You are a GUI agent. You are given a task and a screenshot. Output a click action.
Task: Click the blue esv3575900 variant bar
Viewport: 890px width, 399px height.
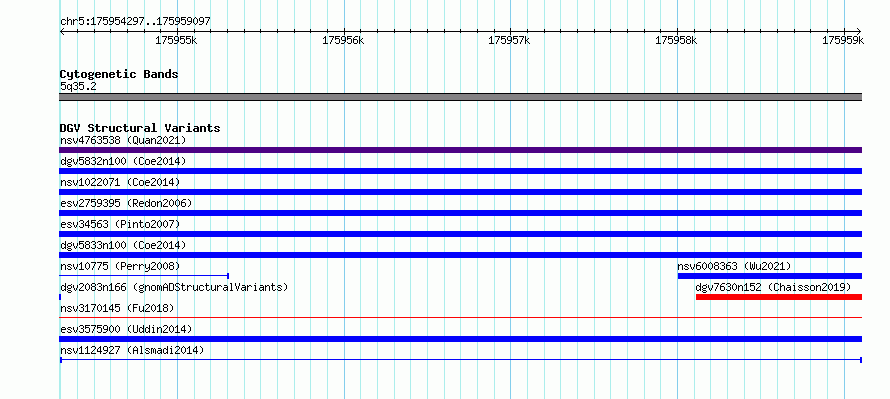(460, 339)
